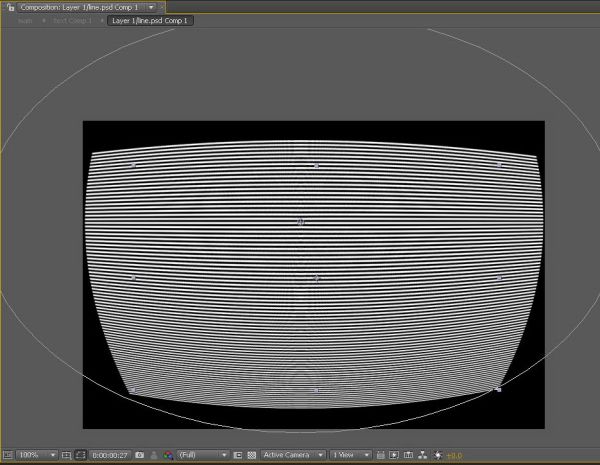Toggle Region of Interest icon
Screen dimensions: 600x465
pos(238,455)
